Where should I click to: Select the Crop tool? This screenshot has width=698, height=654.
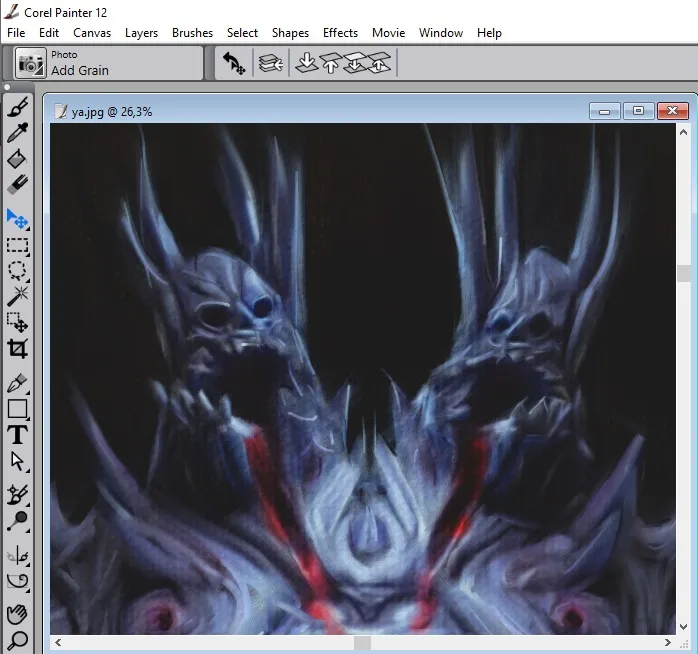coord(18,349)
